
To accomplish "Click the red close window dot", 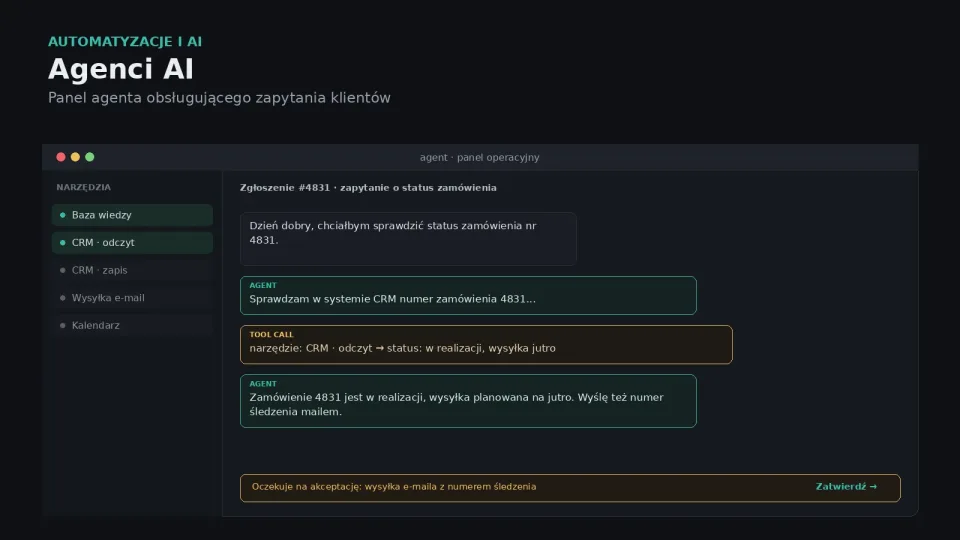I will pyautogui.click(x=61, y=157).
